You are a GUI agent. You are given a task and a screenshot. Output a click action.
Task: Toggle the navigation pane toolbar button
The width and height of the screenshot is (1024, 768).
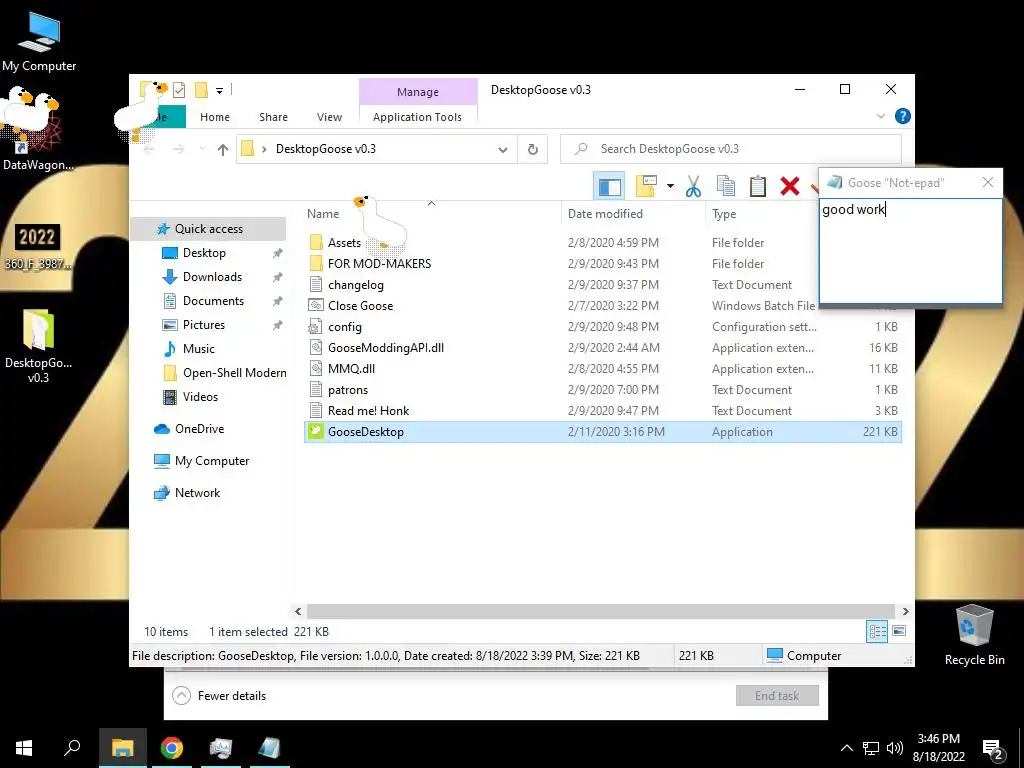point(609,187)
